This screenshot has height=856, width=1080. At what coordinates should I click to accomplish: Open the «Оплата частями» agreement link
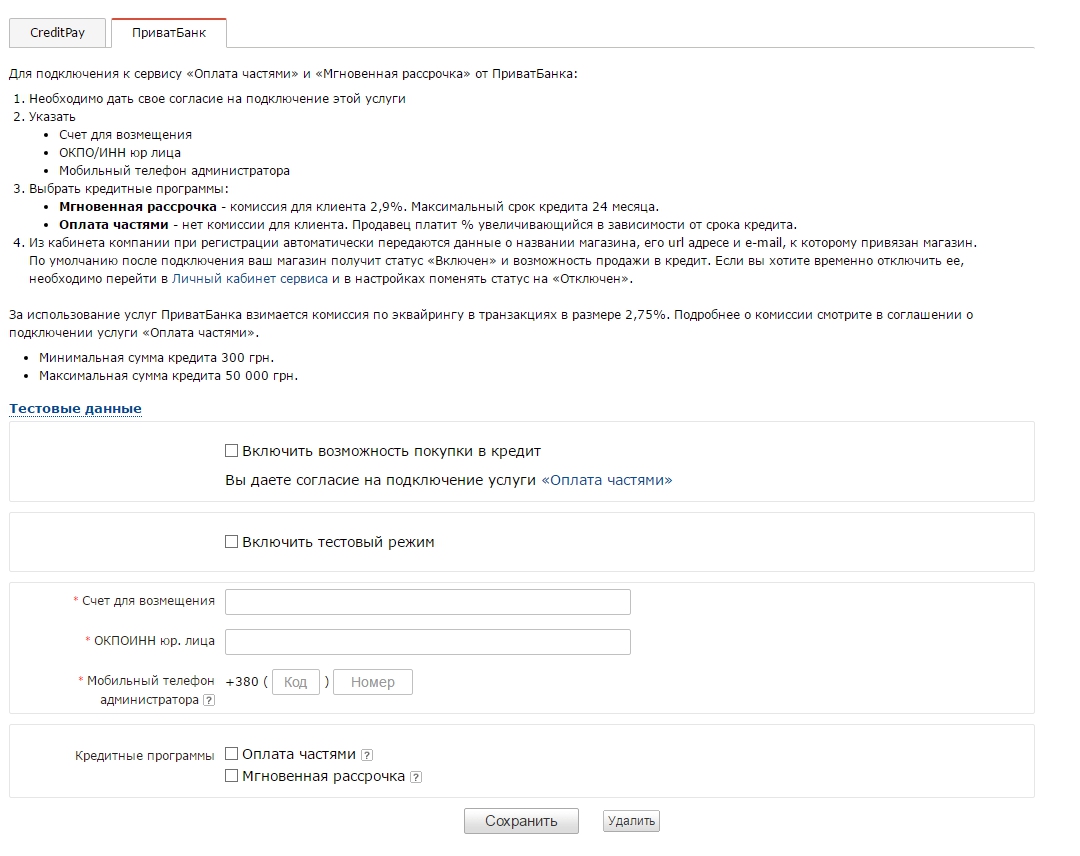point(606,480)
